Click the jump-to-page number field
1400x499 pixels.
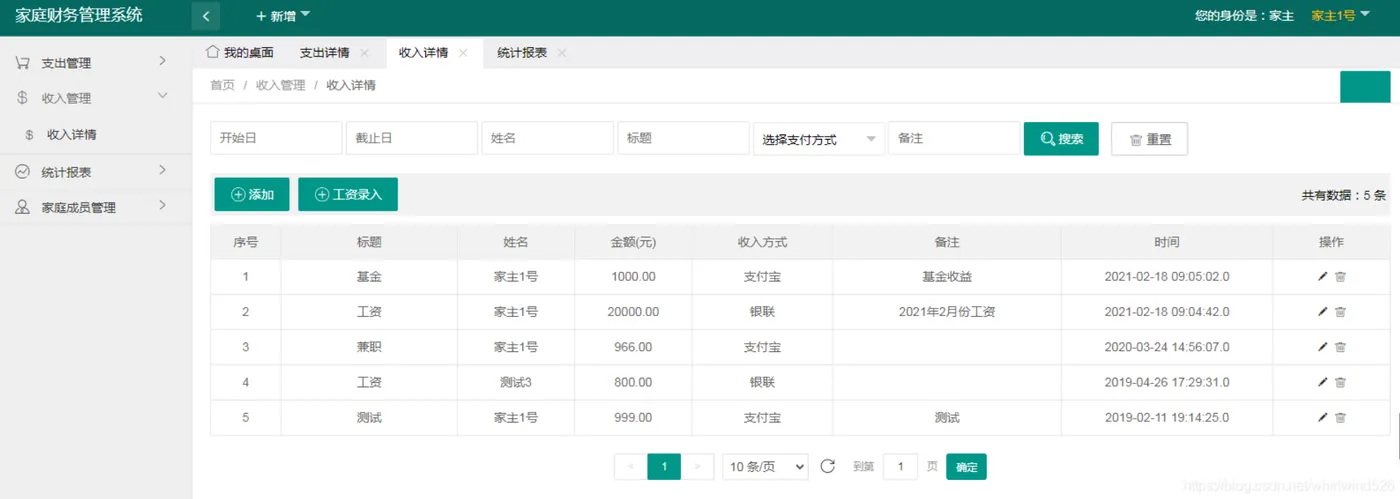pos(900,467)
